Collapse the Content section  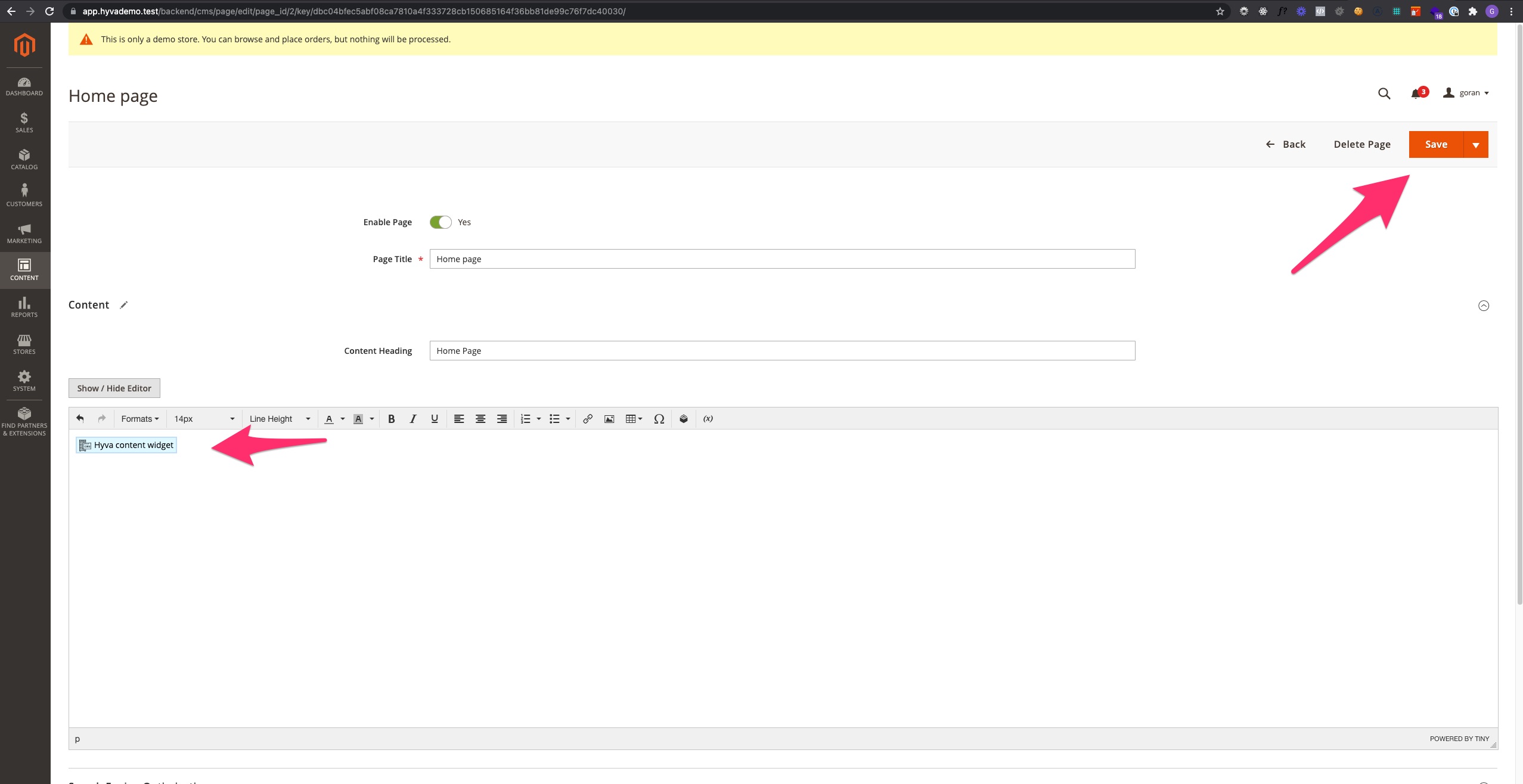point(1484,306)
